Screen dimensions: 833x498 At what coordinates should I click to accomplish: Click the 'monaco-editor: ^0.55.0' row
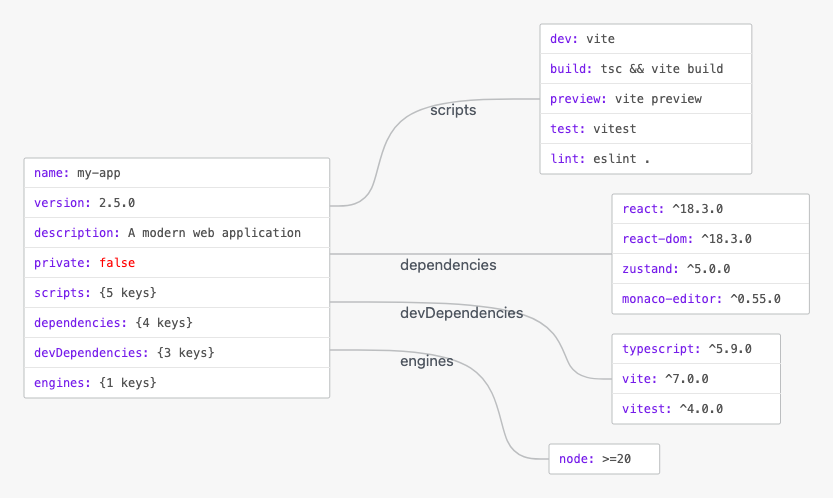(x=711, y=299)
